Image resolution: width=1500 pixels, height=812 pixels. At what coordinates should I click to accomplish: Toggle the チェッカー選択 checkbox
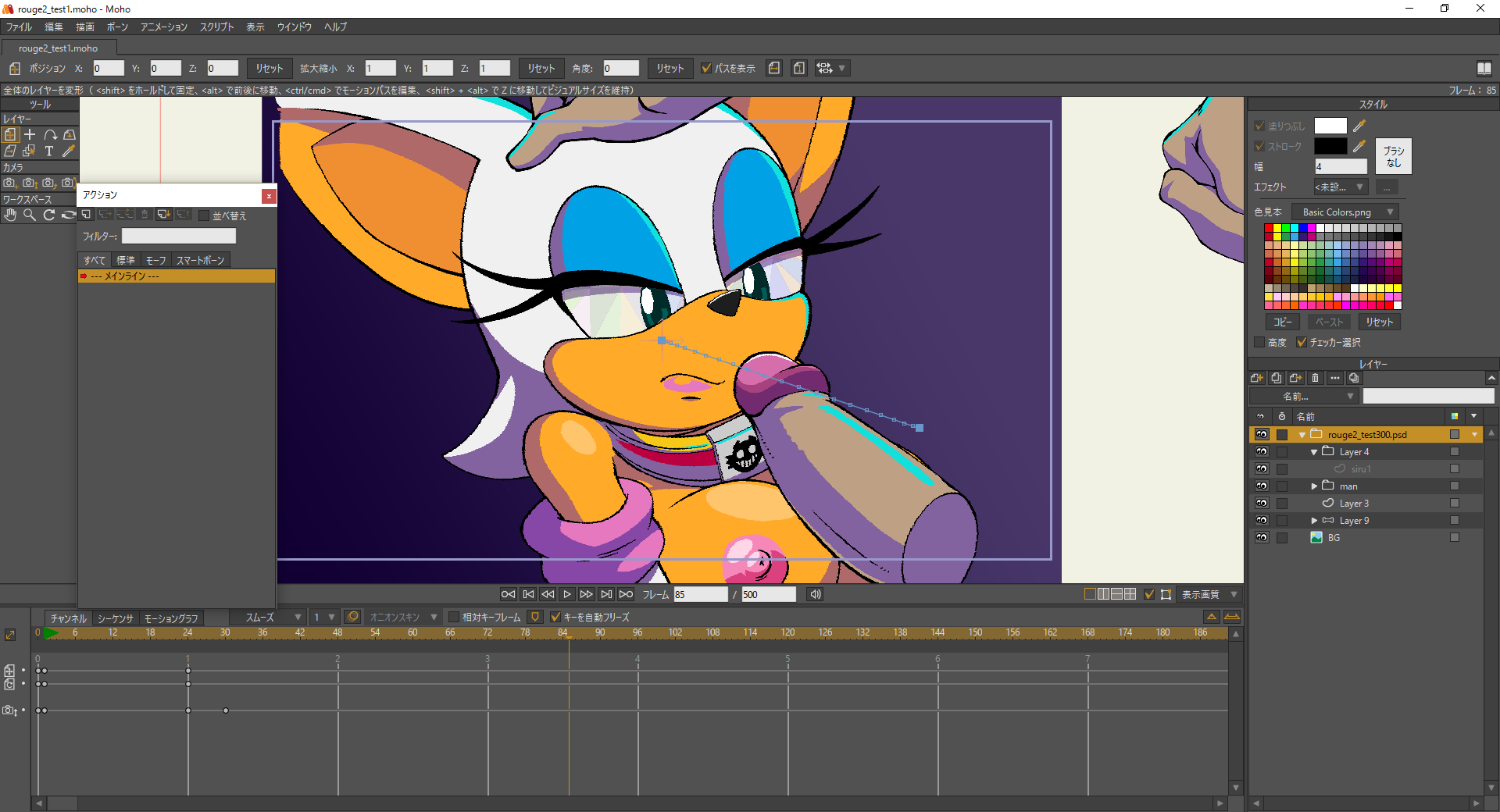point(1302,343)
